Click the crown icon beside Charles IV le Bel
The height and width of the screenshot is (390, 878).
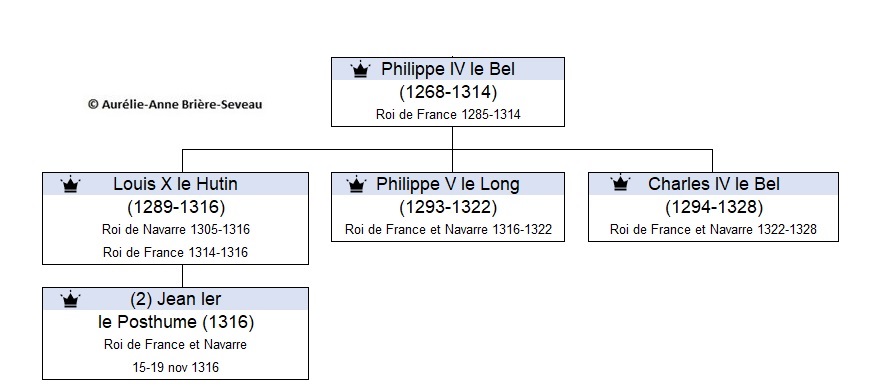[620, 183]
